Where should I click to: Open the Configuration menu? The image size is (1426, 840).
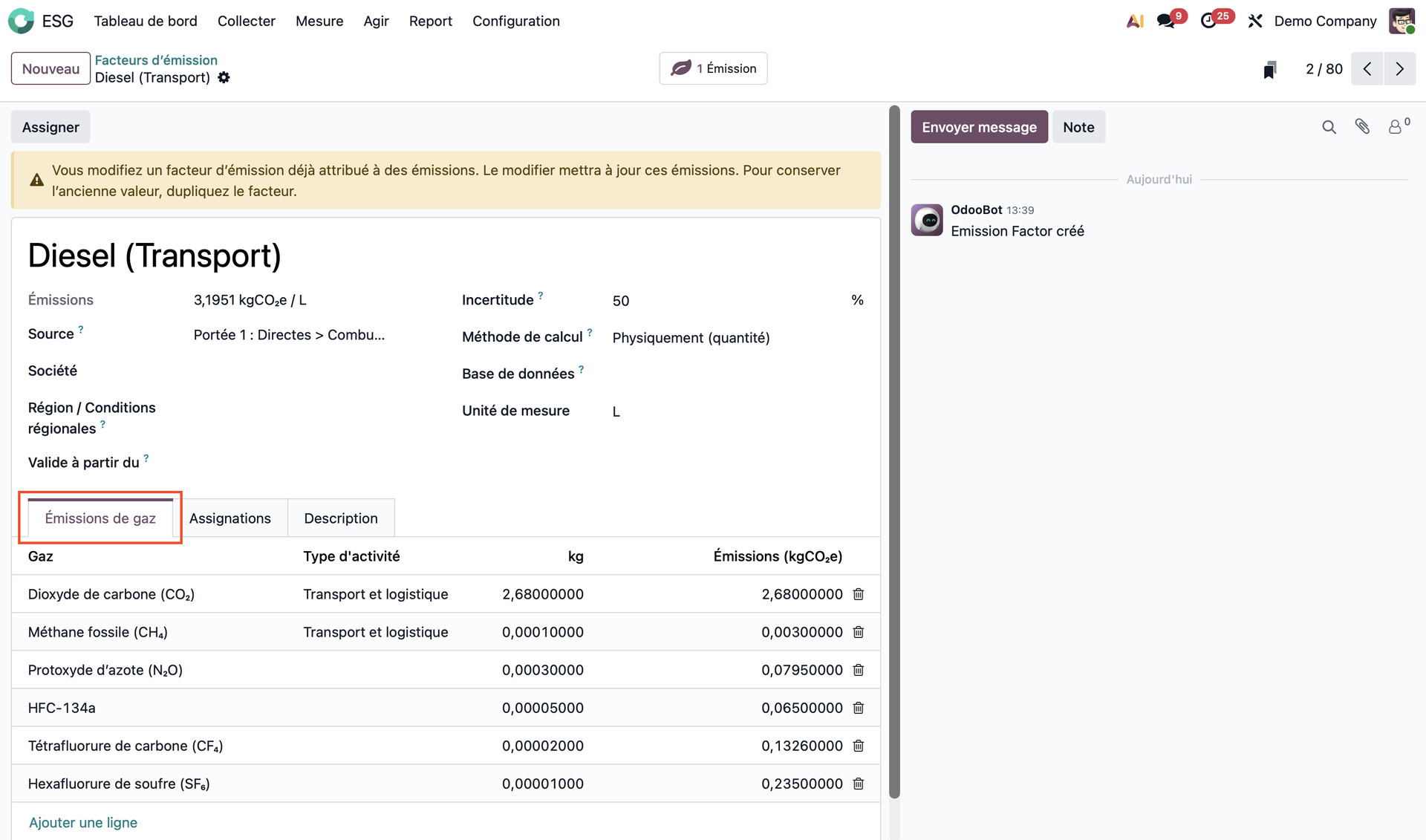point(515,22)
